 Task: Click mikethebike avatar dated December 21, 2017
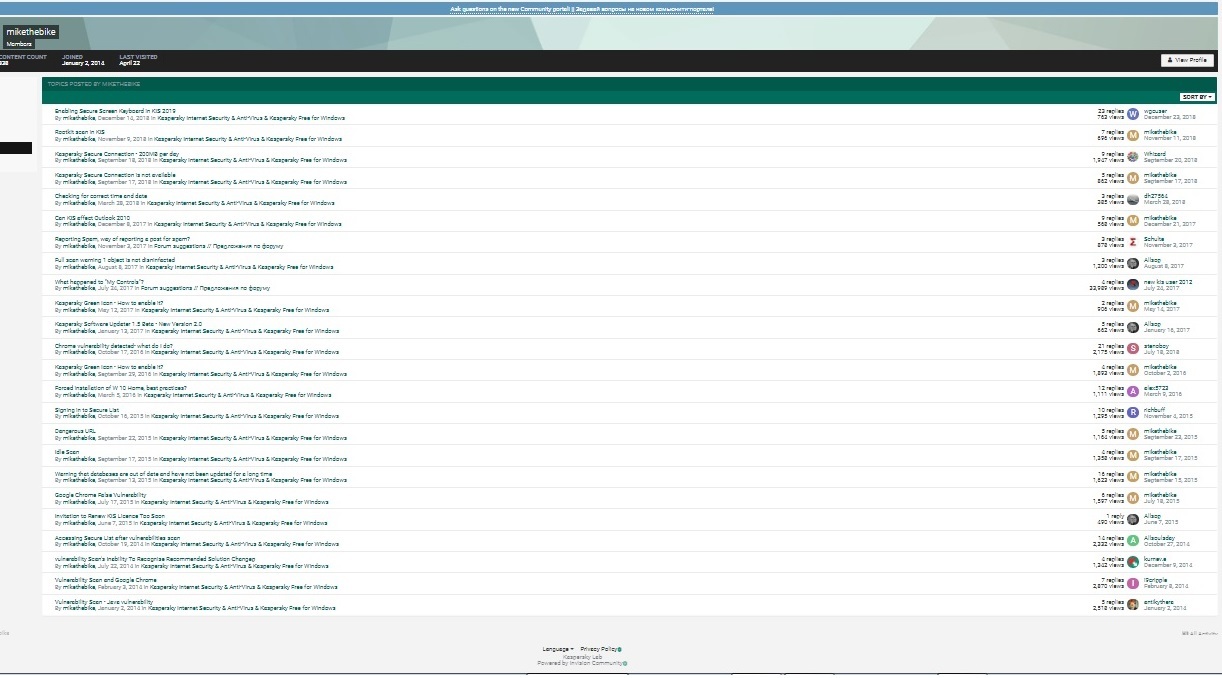coord(1133,221)
